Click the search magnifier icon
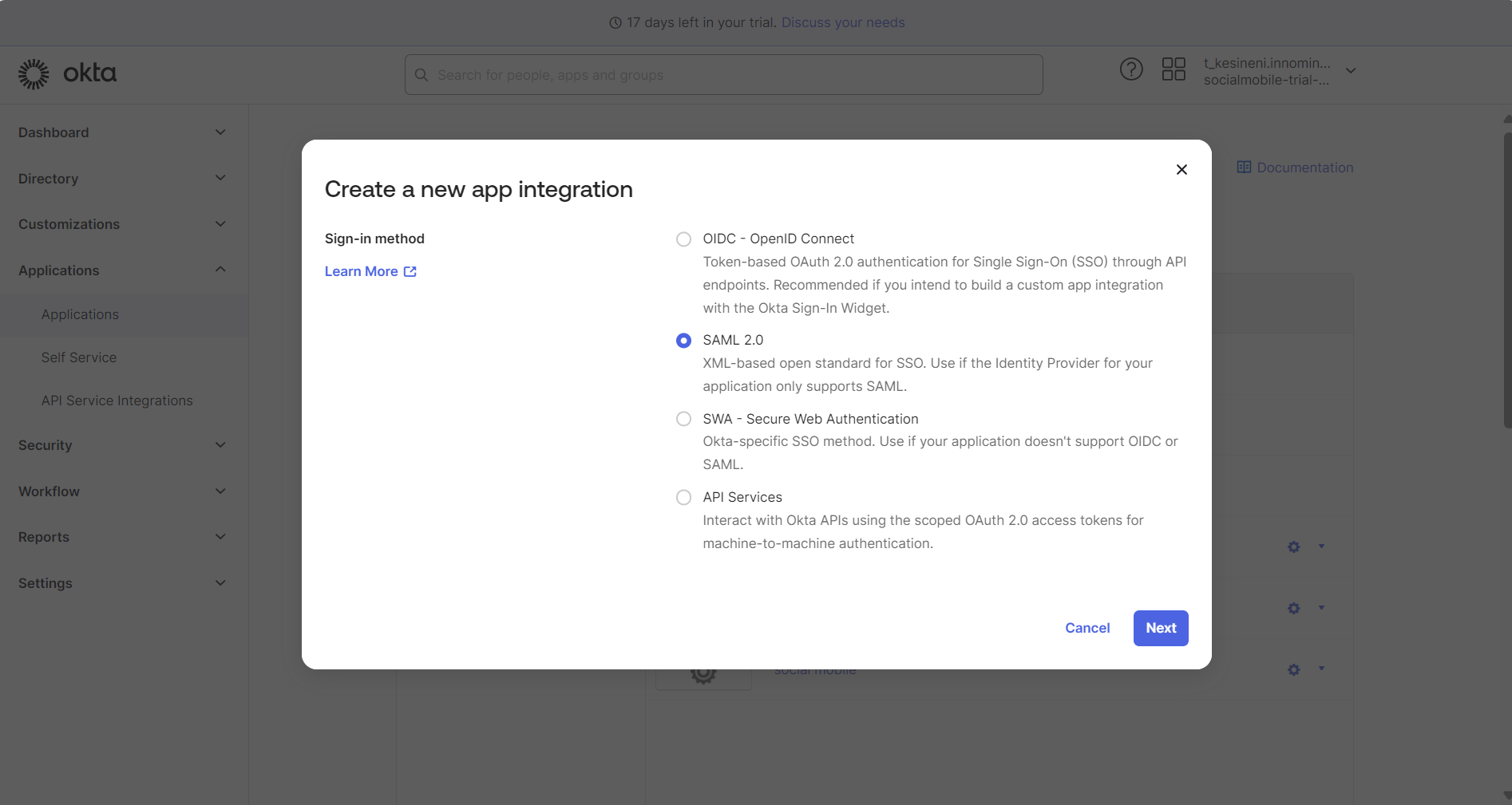The image size is (1512, 805). click(421, 74)
